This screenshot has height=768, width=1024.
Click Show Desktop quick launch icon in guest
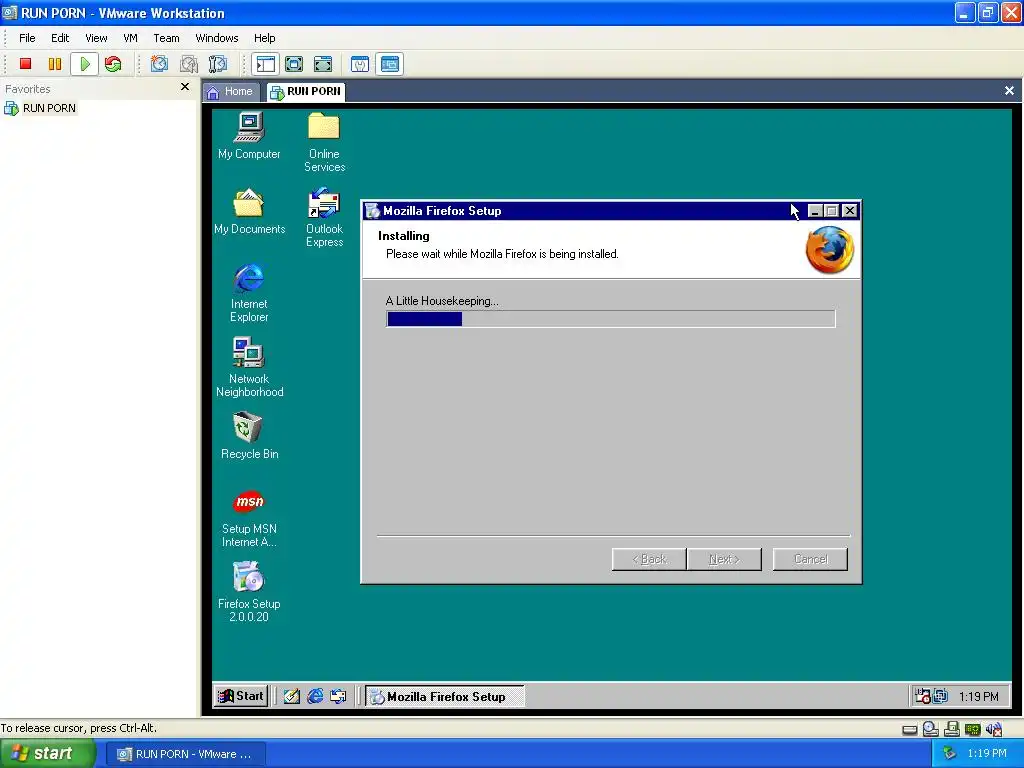291,696
